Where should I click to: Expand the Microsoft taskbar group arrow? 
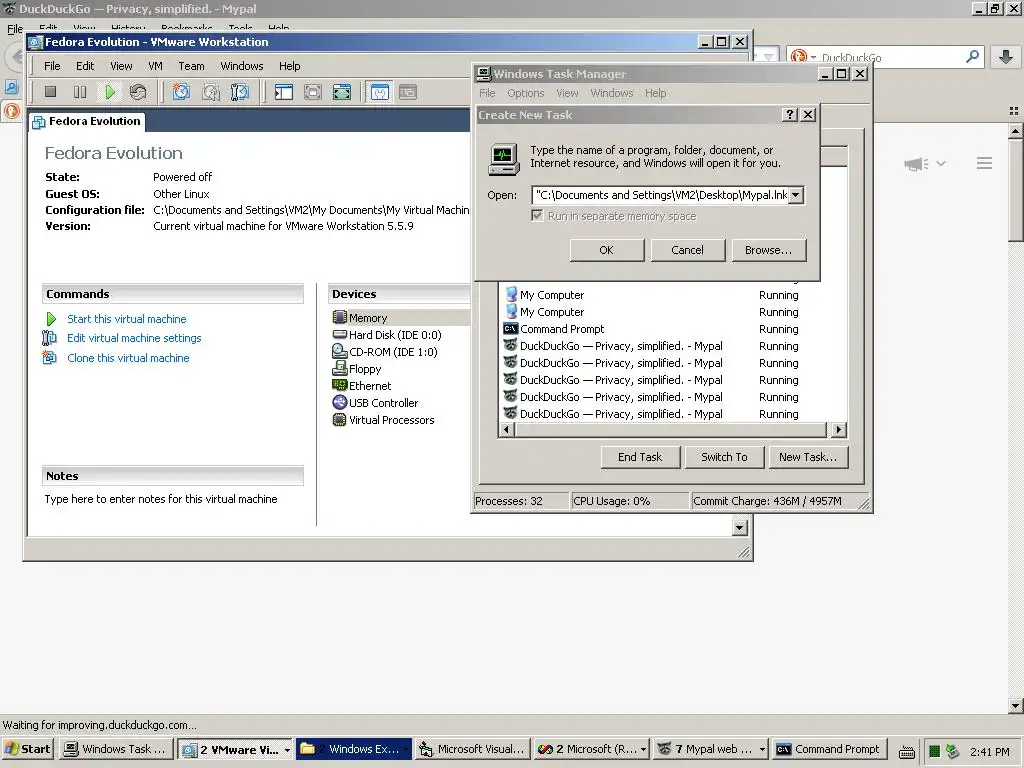[643, 750]
